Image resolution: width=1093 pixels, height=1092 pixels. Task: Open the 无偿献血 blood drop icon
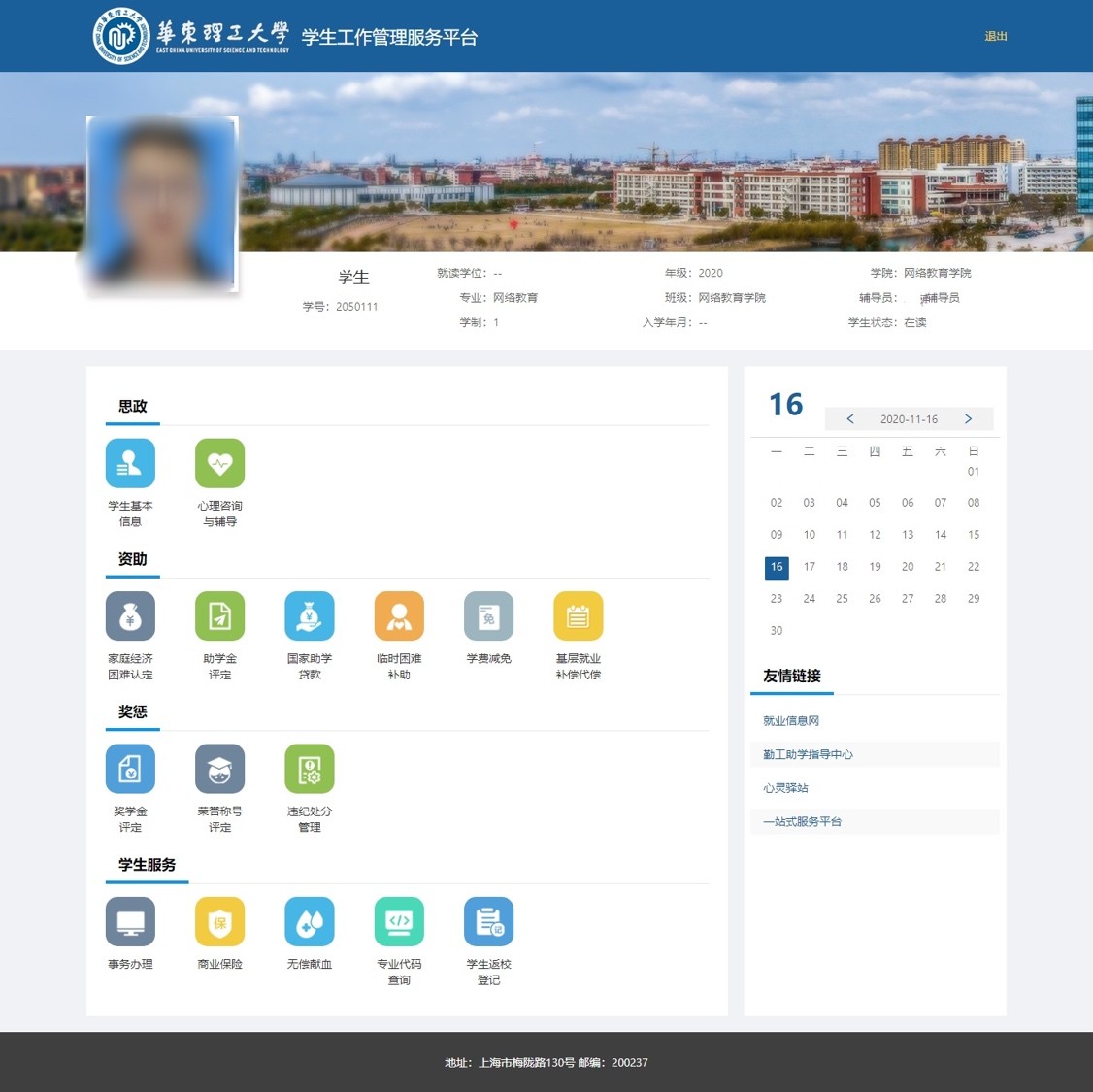(x=310, y=921)
